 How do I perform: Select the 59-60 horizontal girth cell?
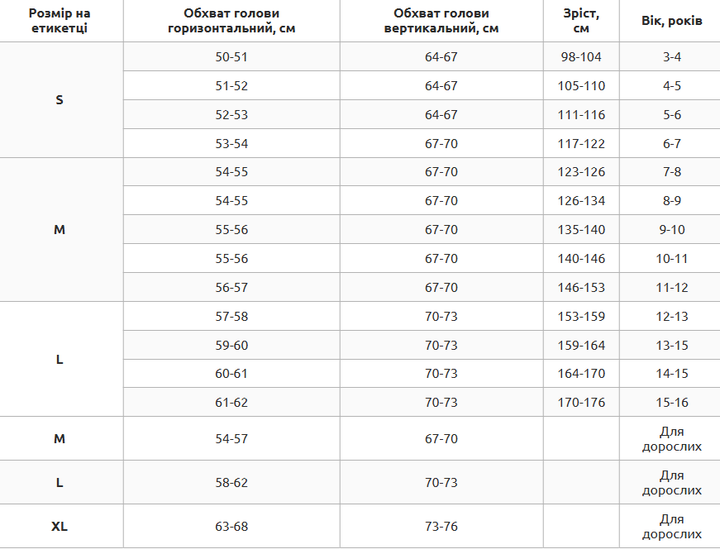[231, 345]
